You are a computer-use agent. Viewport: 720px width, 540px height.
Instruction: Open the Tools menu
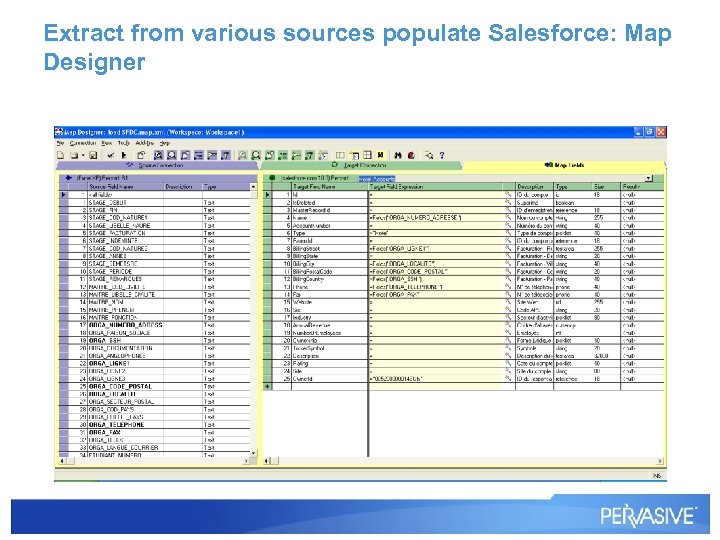(x=124, y=143)
